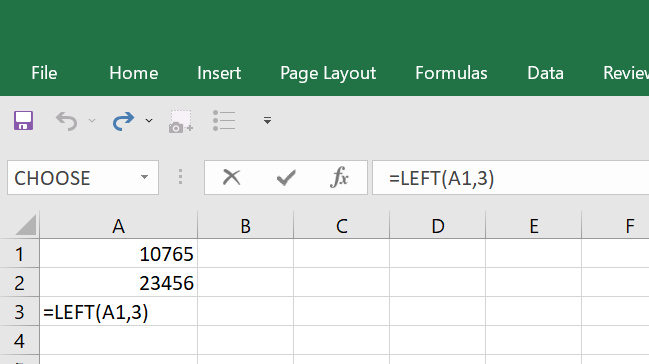Select column E header

pyautogui.click(x=534, y=226)
